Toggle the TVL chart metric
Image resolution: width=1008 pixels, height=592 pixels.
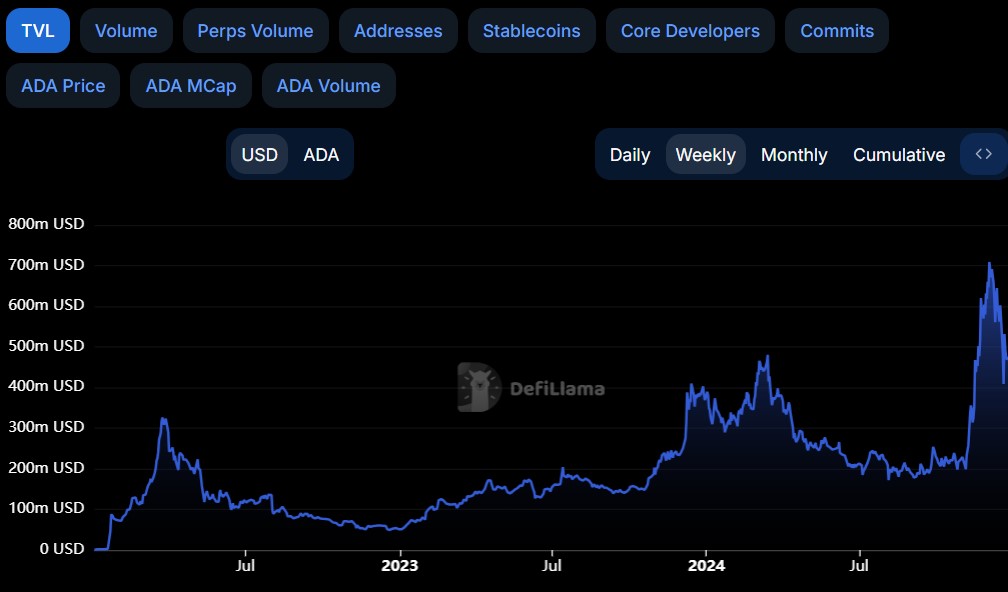pos(38,31)
